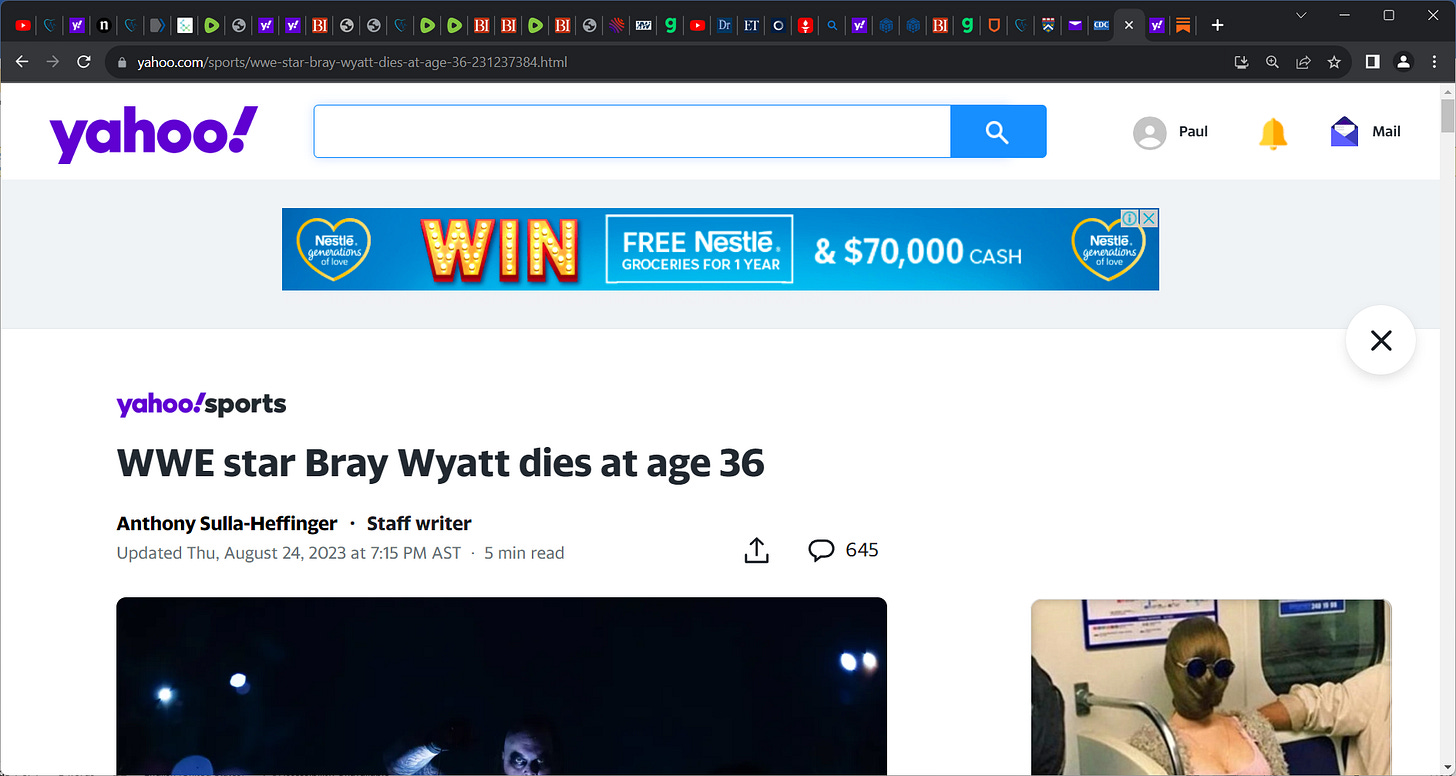
Task: Switch to the pink striped orb tab
Action: click(x=616, y=25)
